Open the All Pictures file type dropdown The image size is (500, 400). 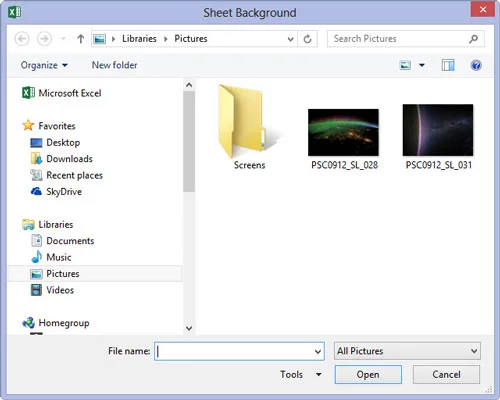(407, 351)
